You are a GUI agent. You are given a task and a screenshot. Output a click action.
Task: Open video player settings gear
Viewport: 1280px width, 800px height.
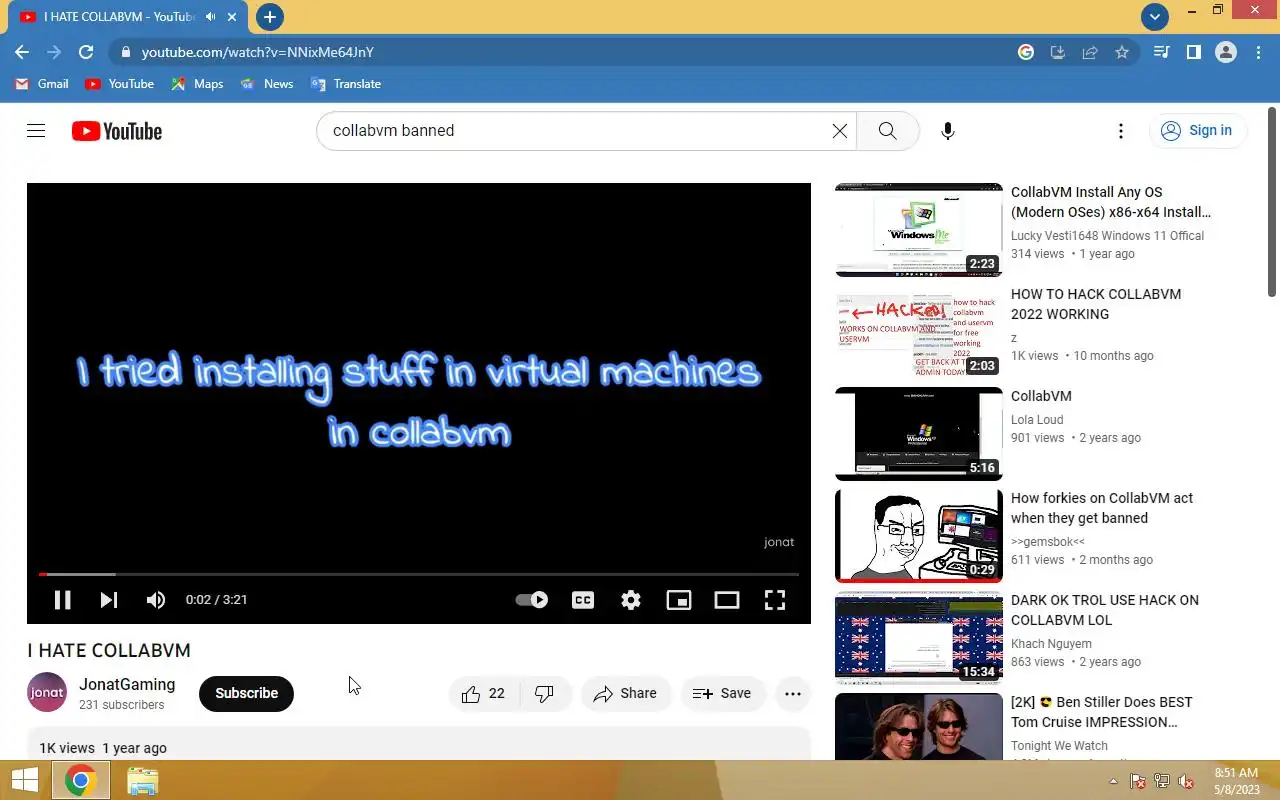[631, 600]
